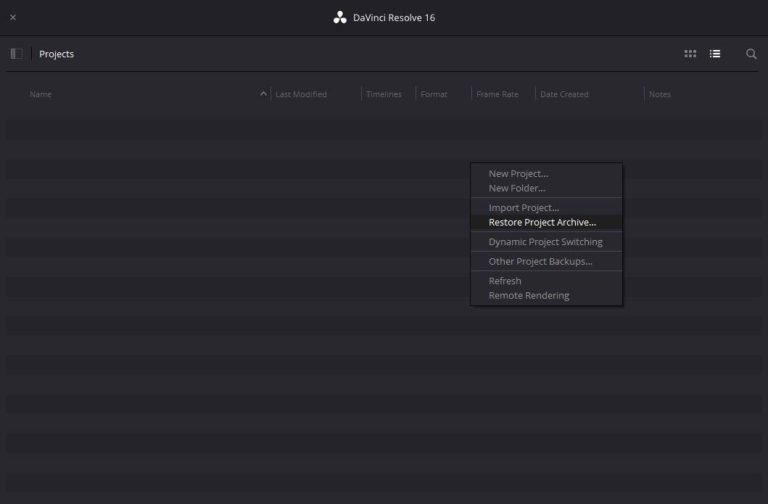Sort projects by Last Modified column
This screenshot has height=504, width=768.
tap(301, 94)
